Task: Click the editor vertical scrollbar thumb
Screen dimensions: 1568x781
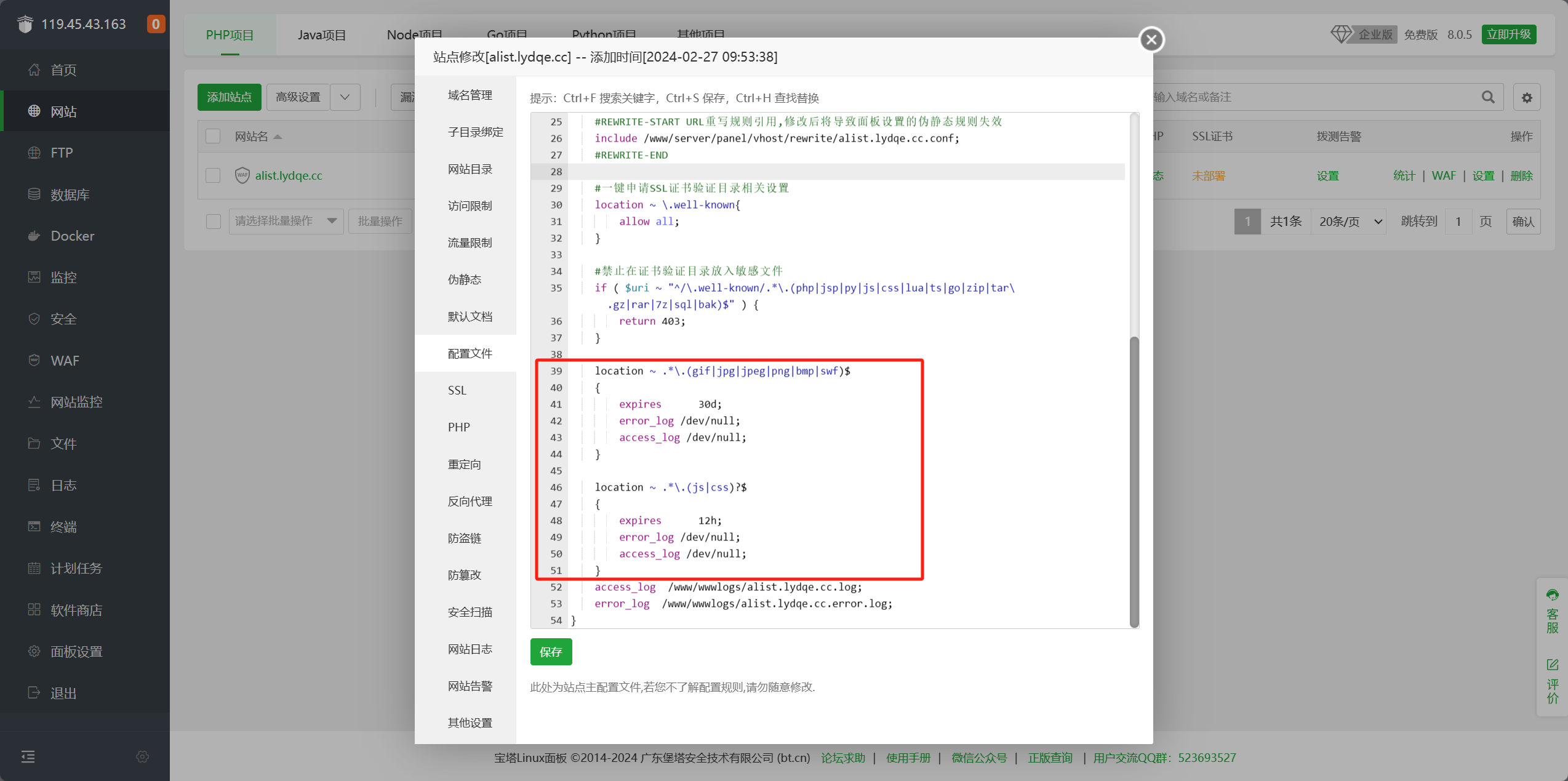Action: (x=1134, y=480)
